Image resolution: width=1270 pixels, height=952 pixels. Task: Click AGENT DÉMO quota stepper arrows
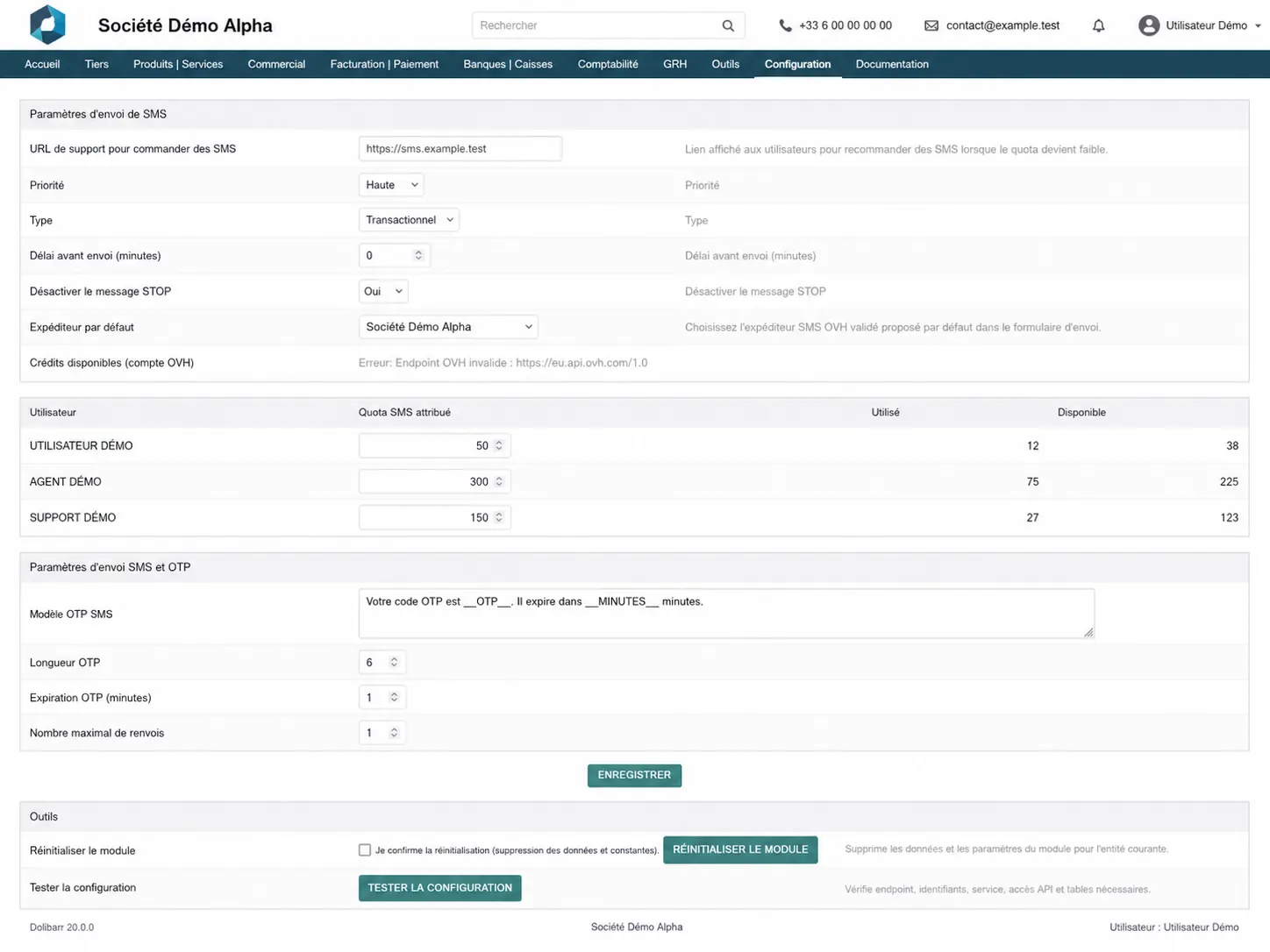pos(498,481)
